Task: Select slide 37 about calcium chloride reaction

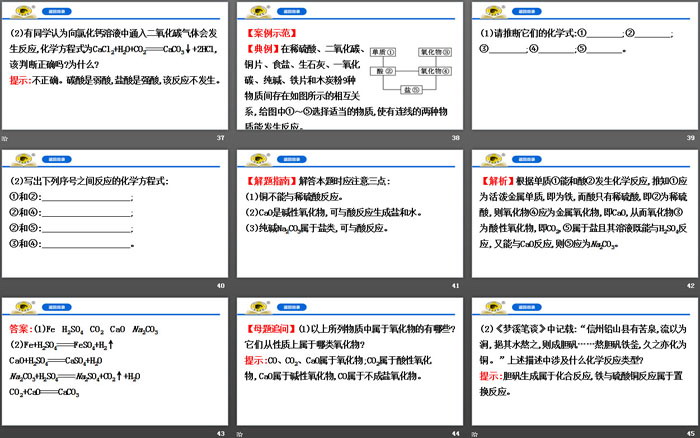Action: point(116,68)
